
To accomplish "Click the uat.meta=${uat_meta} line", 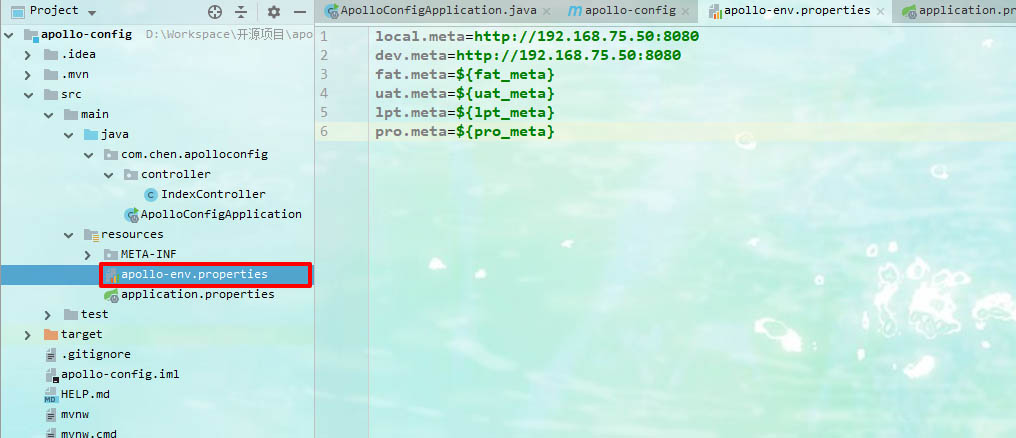I will pos(465,93).
